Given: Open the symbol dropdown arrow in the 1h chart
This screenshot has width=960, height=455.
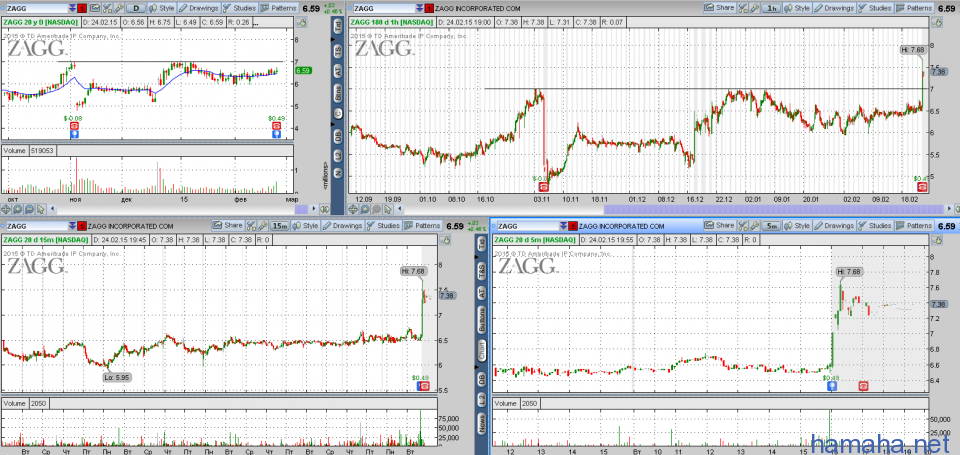Looking at the screenshot, I should (x=419, y=8).
